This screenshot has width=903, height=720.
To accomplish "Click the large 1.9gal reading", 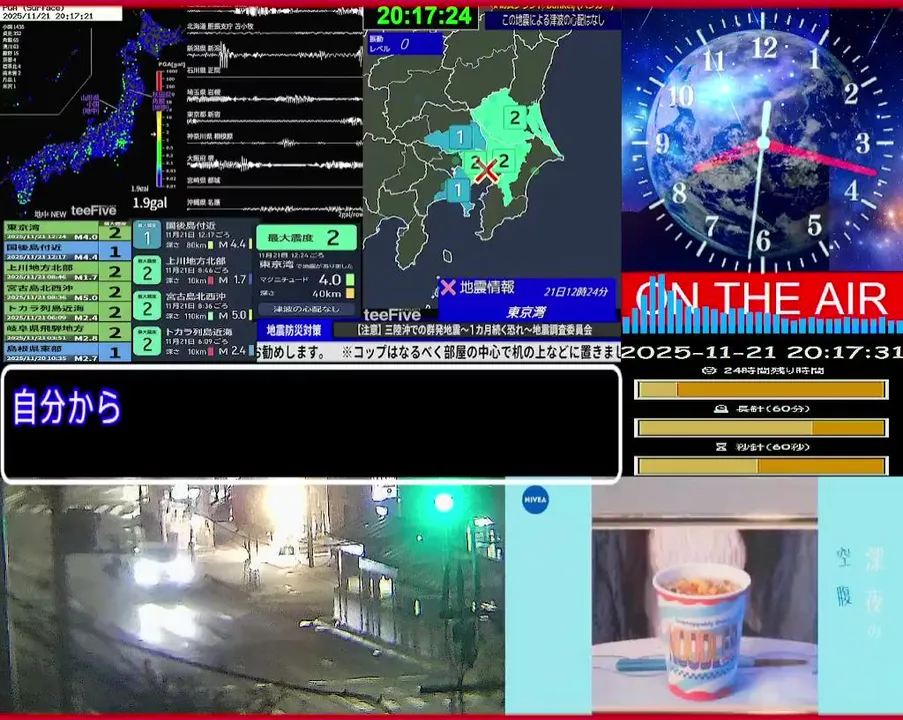I will [x=150, y=203].
